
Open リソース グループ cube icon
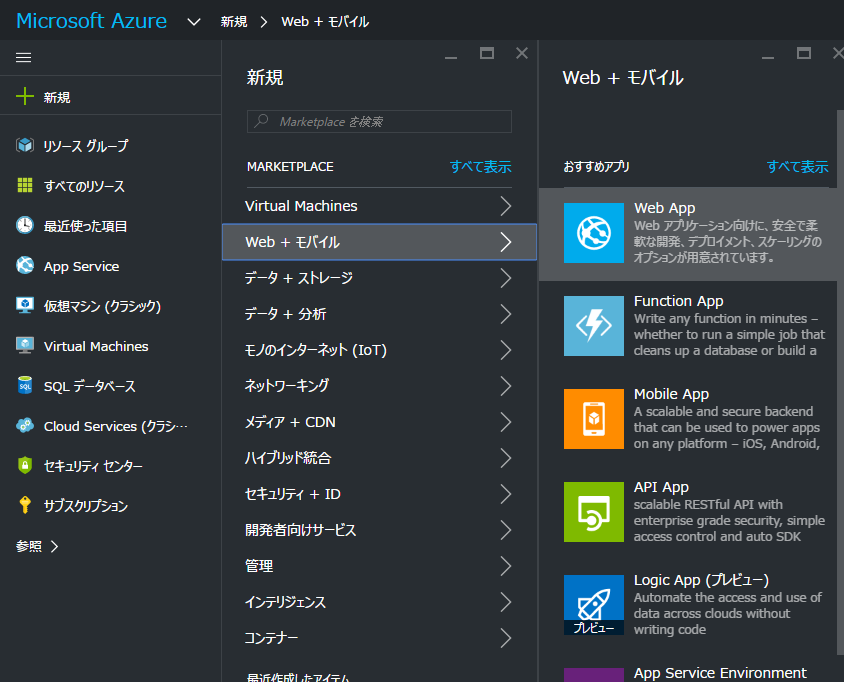point(25,145)
